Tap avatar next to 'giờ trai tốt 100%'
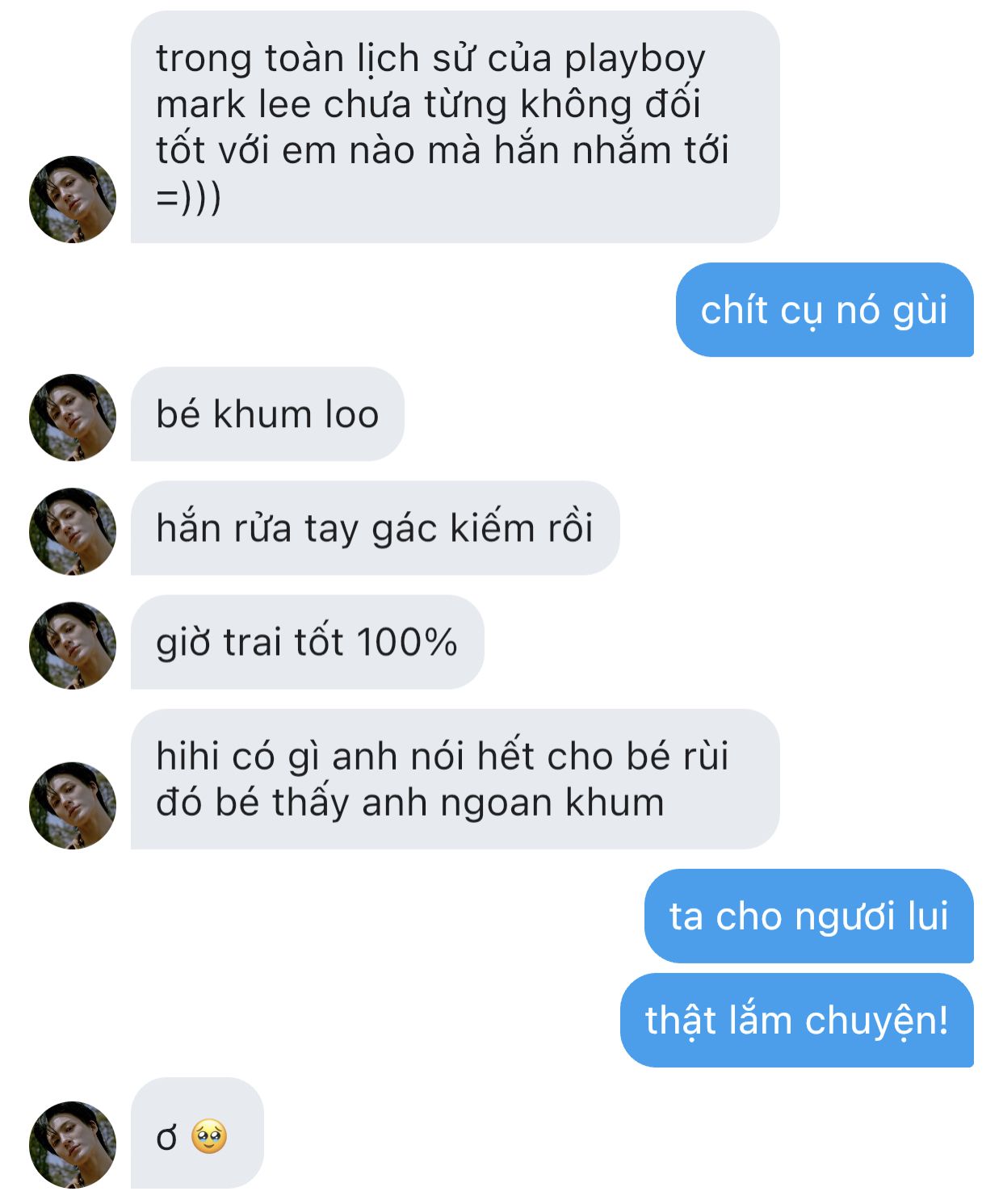The width and height of the screenshot is (1003, 1204). (x=73, y=645)
